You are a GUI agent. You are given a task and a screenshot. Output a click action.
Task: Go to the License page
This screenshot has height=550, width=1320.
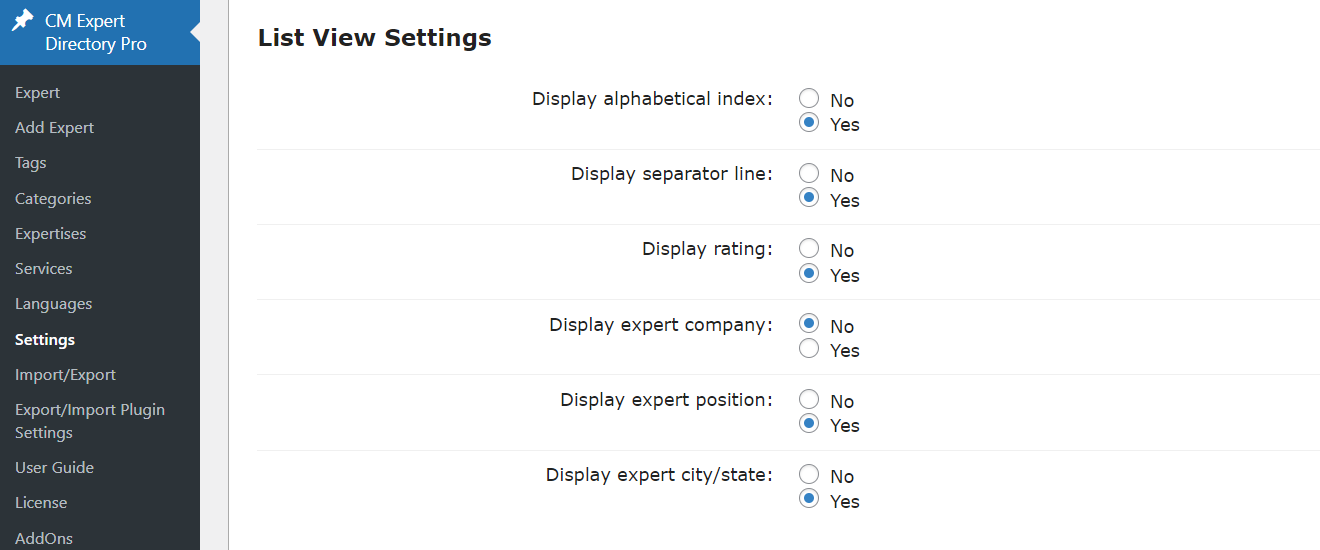tap(41, 503)
